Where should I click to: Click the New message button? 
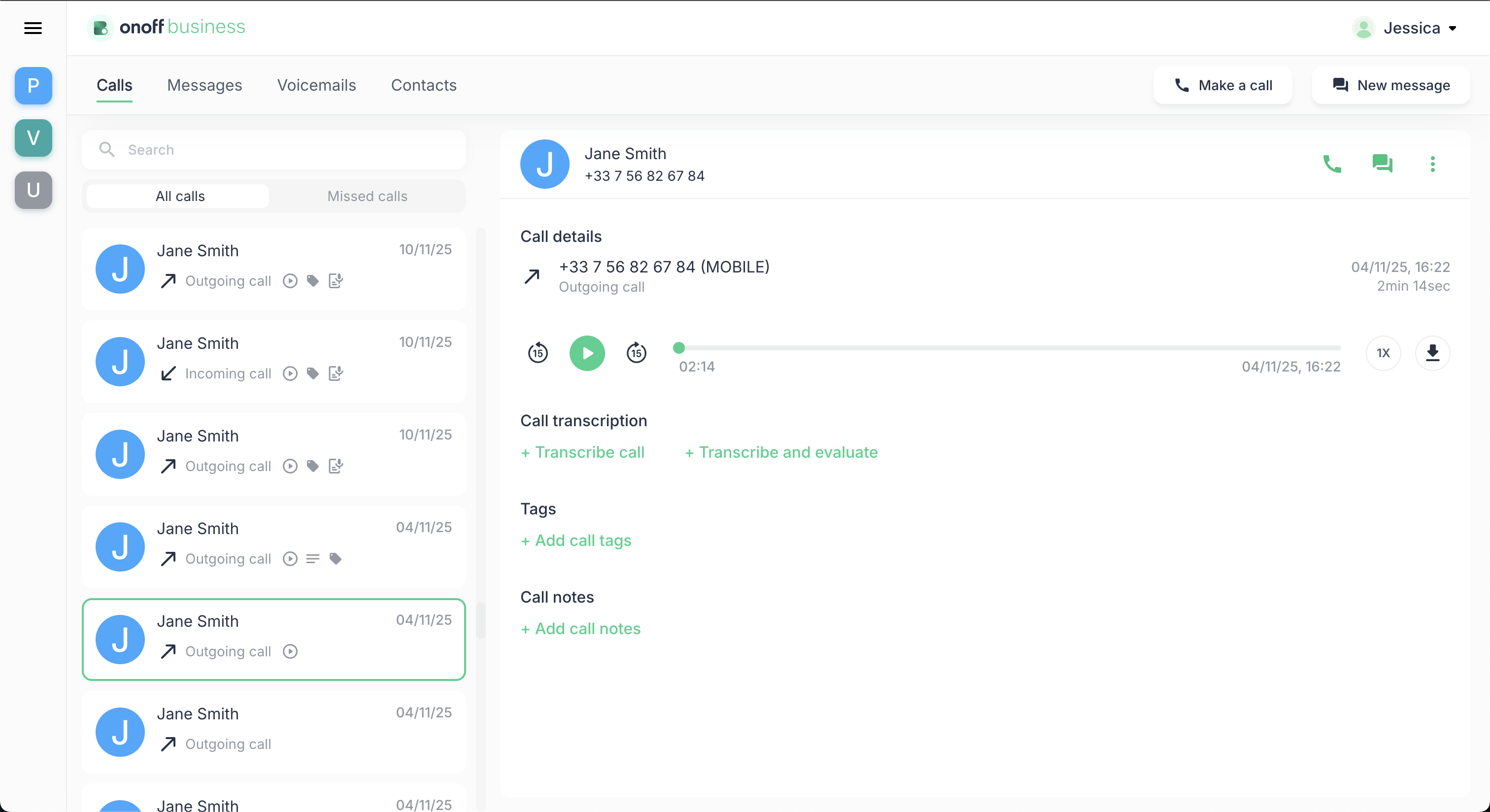1390,86
